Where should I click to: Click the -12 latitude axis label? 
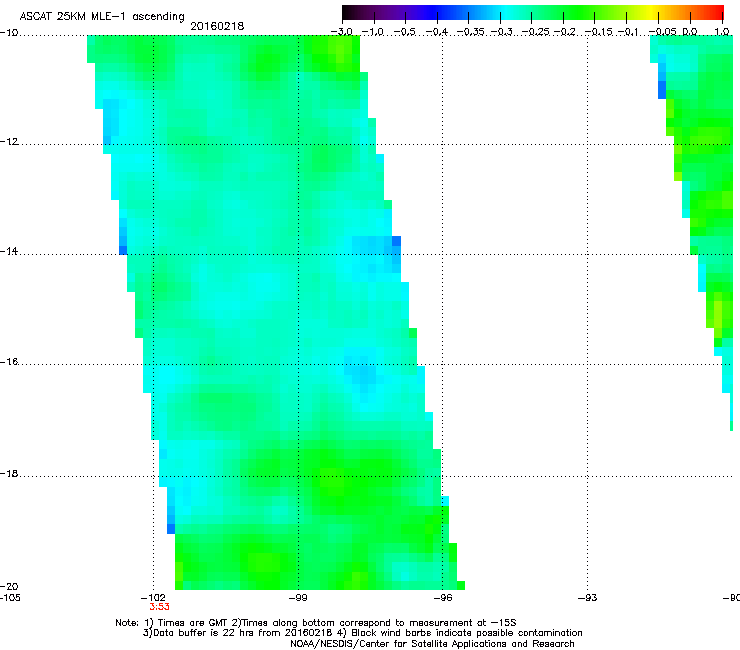[x=9, y=142]
